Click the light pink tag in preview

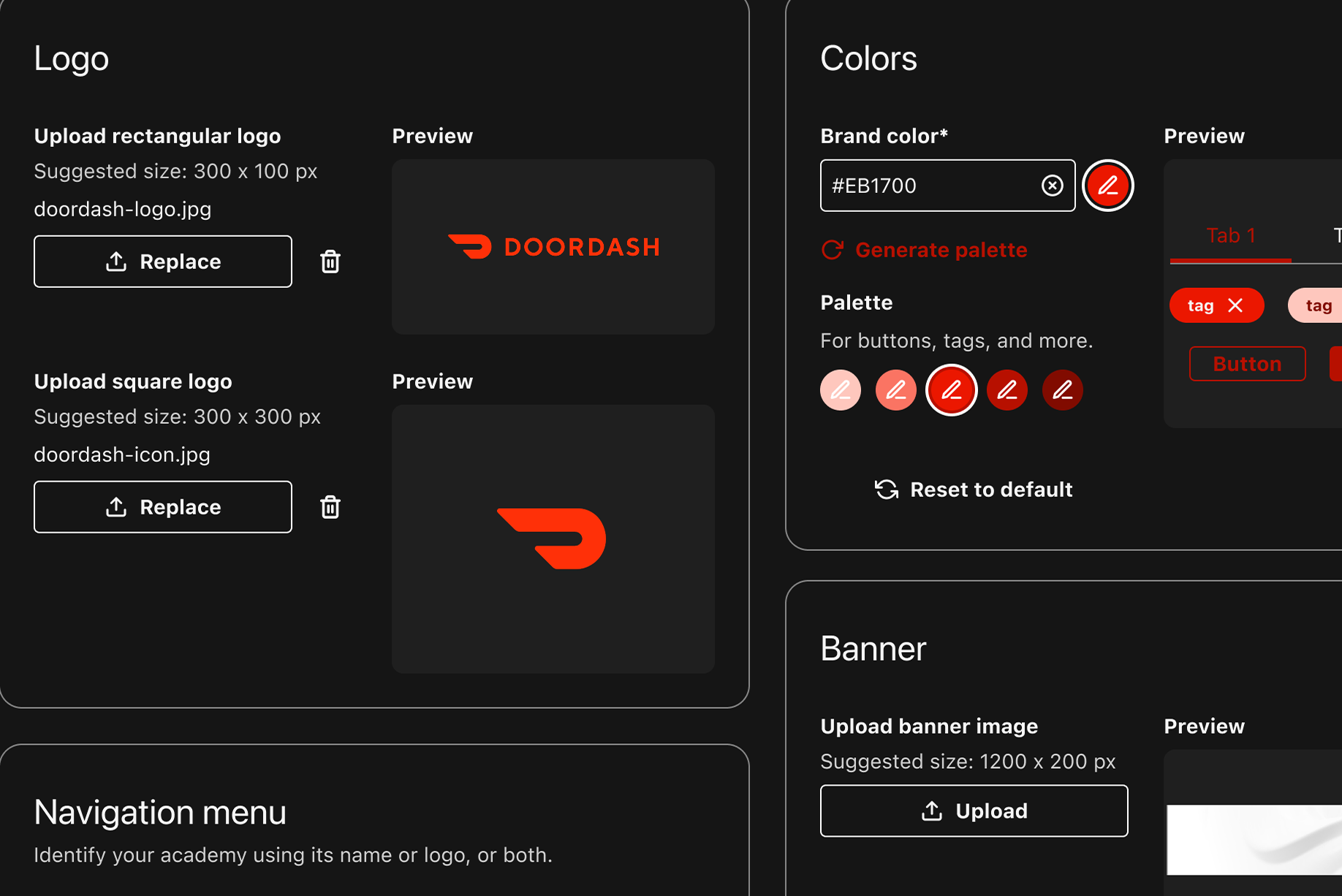[x=1316, y=305]
